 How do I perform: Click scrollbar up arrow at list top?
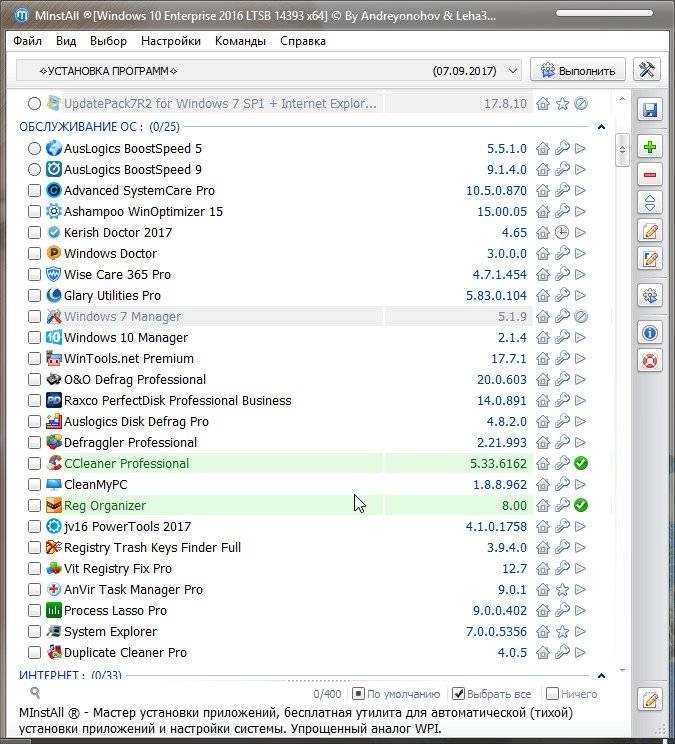pos(622,100)
